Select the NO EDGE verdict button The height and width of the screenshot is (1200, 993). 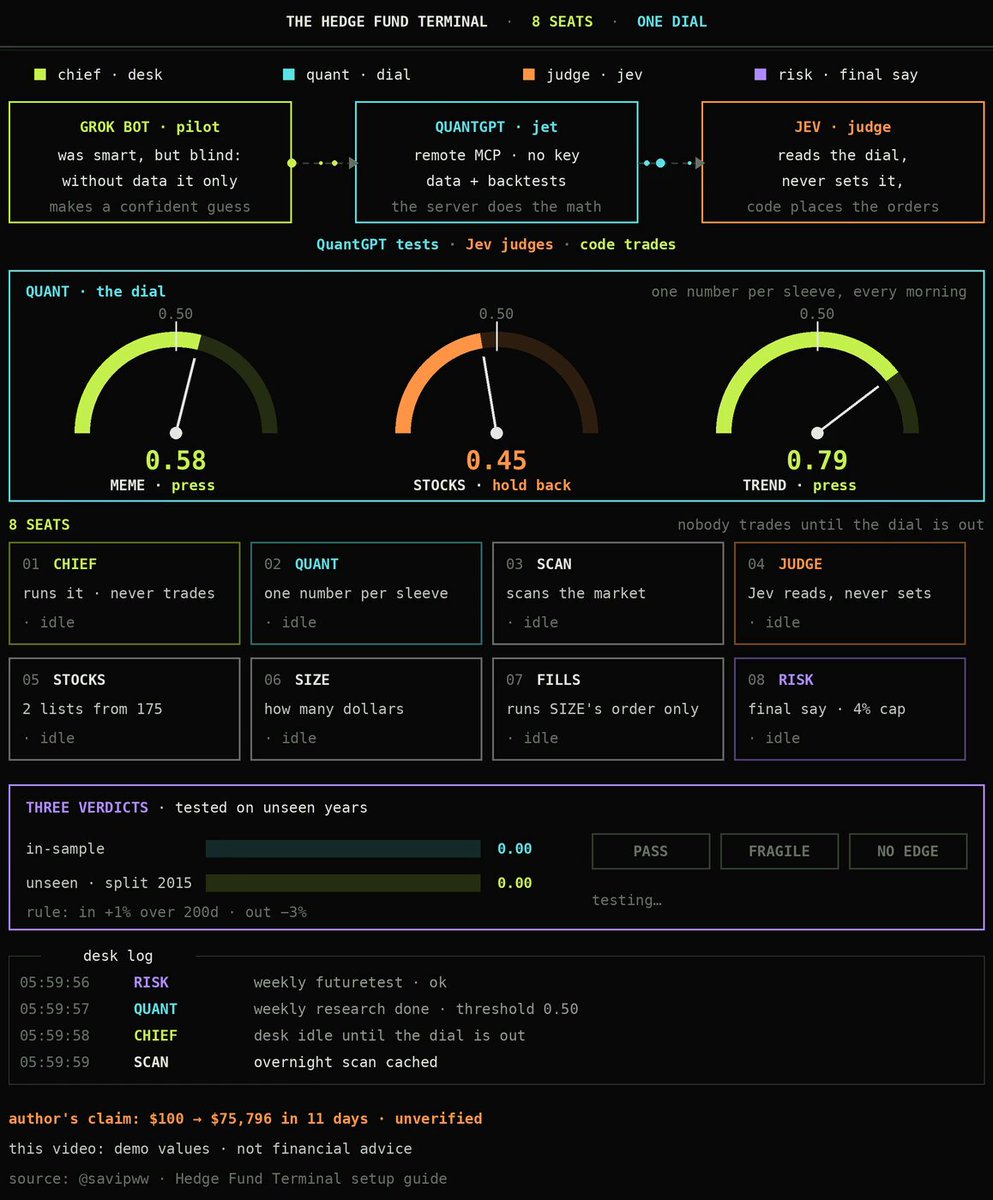(908, 851)
